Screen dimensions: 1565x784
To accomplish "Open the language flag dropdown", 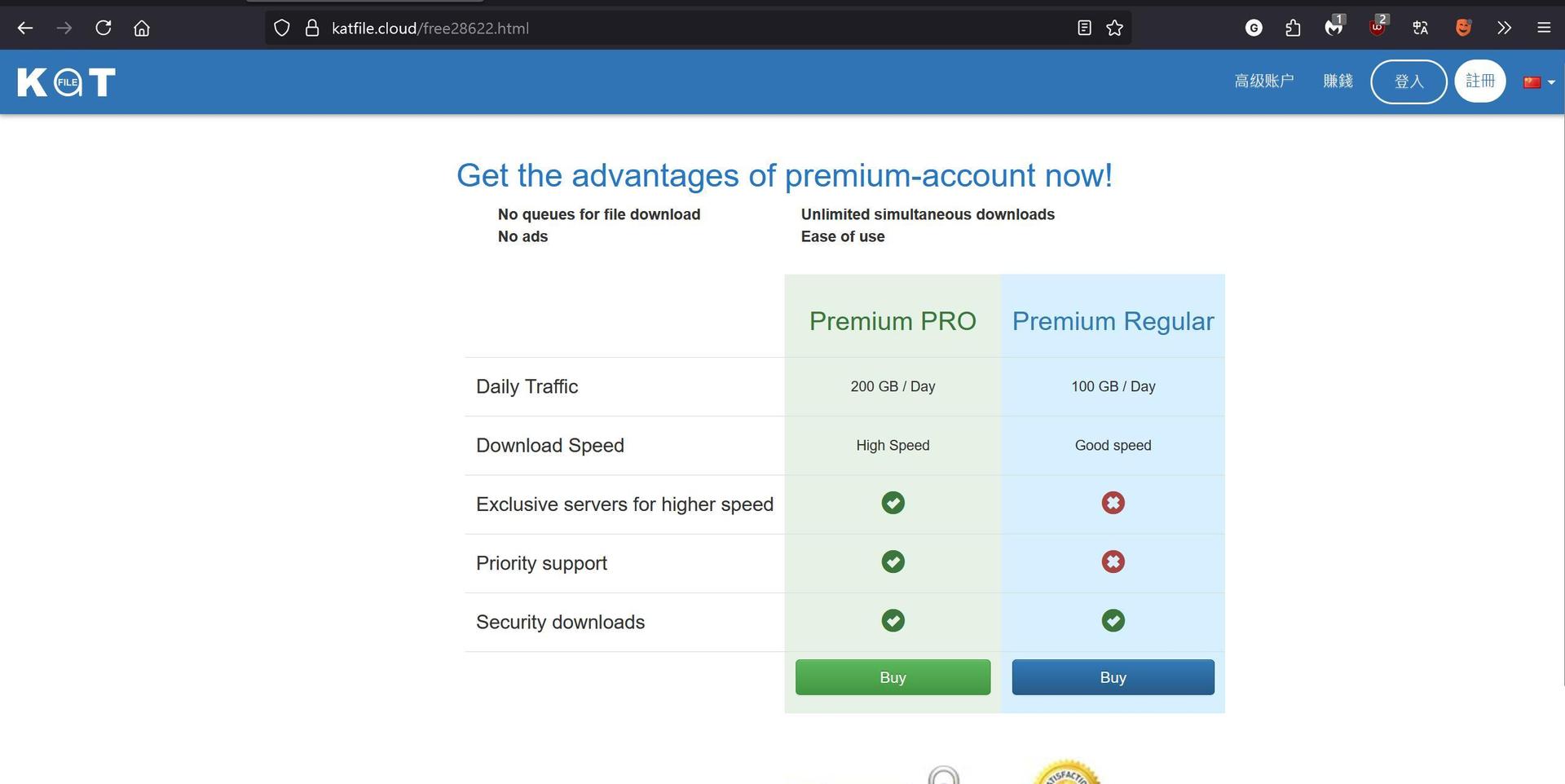I will 1538,82.
